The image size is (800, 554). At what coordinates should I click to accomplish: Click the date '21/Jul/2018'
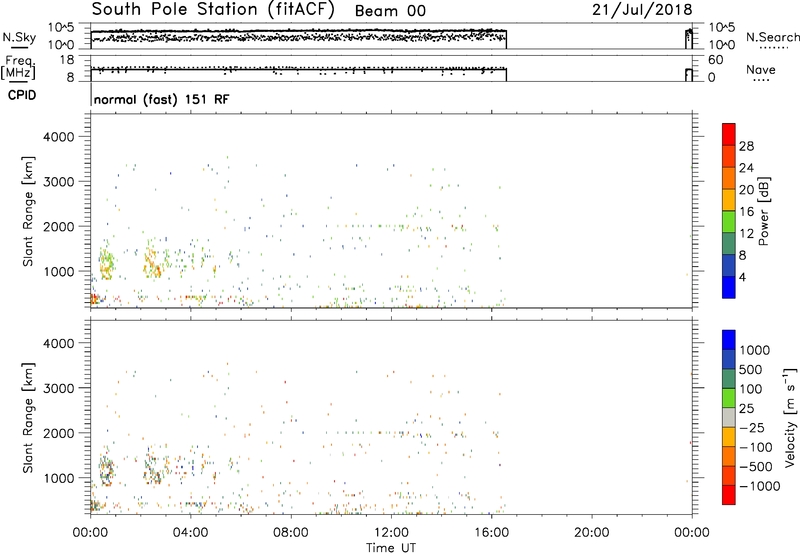pos(642,10)
